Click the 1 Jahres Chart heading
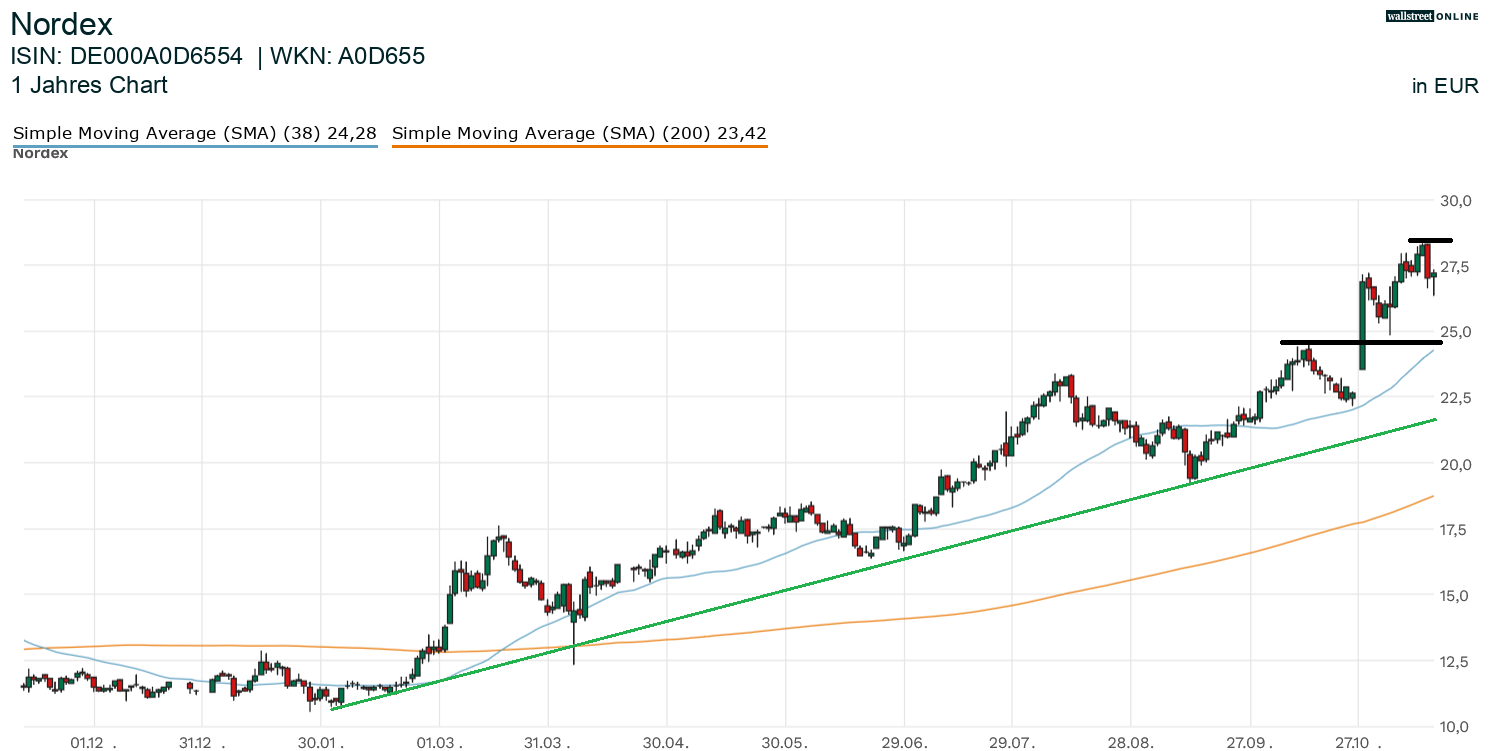This screenshot has width=1490, height=751. tap(89, 85)
